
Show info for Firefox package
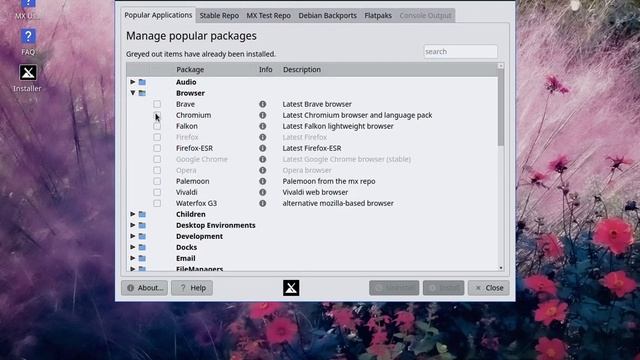262,137
